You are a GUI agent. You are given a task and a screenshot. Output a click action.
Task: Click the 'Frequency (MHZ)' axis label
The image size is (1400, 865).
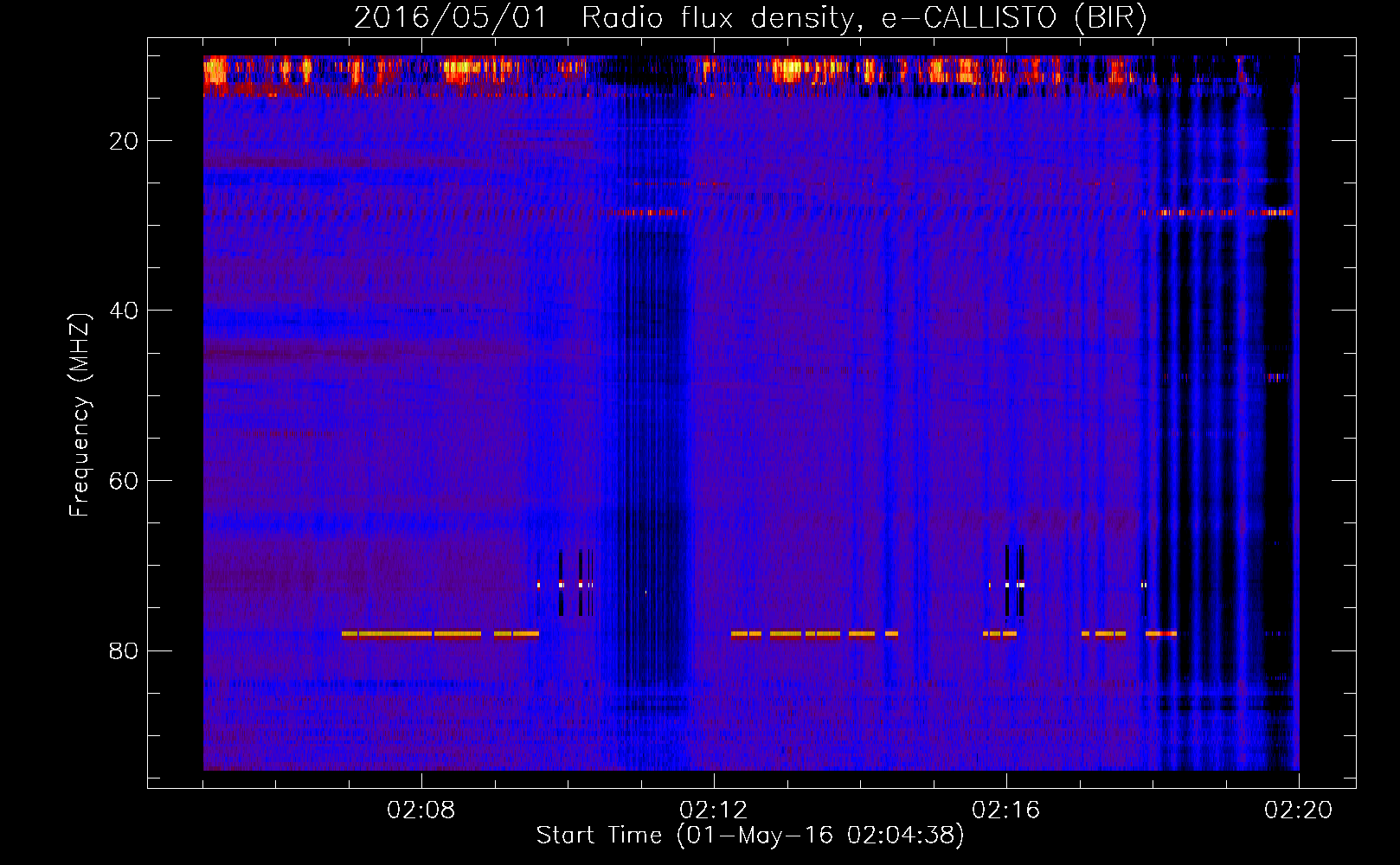click(x=79, y=415)
